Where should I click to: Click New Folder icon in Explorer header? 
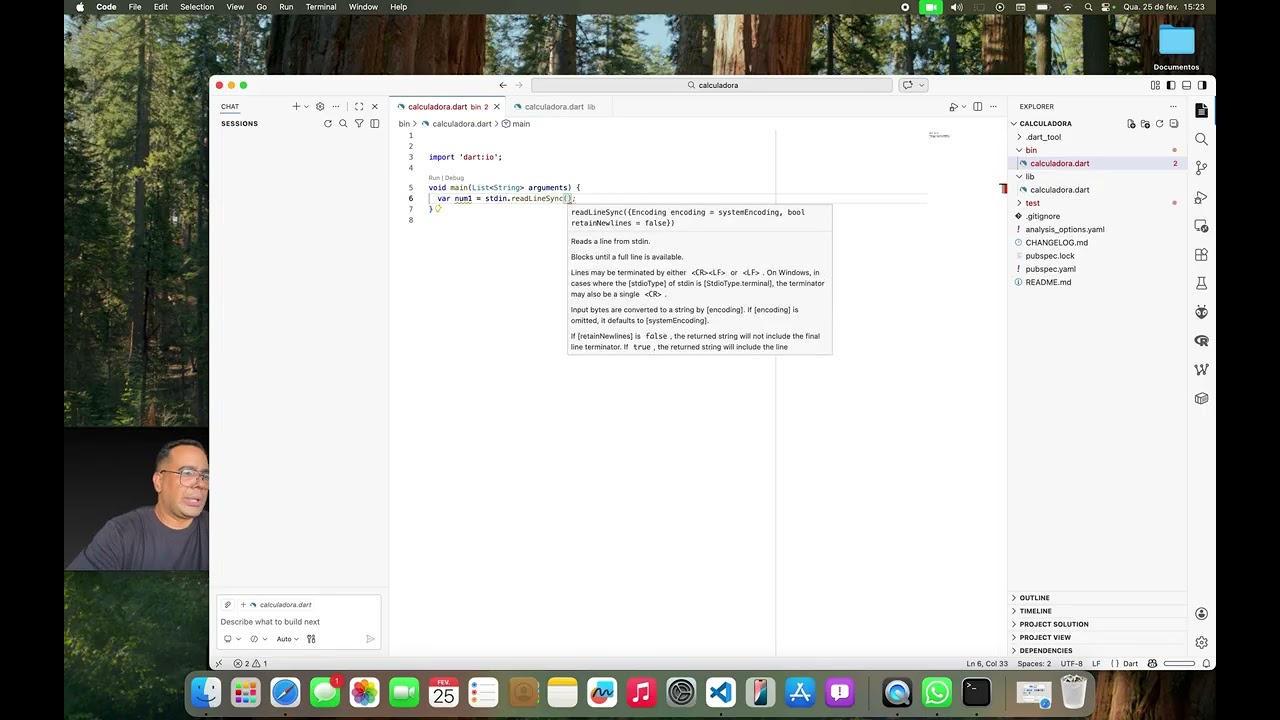tap(1145, 124)
